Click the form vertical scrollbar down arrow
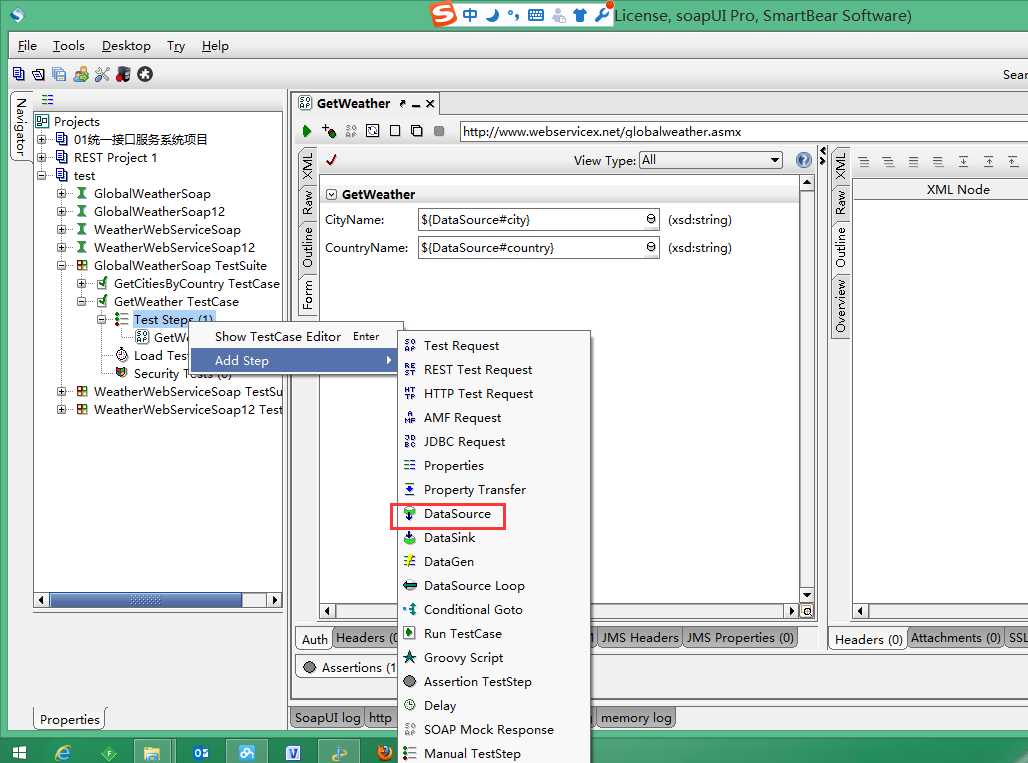Image resolution: width=1028 pixels, height=763 pixels. click(807, 595)
